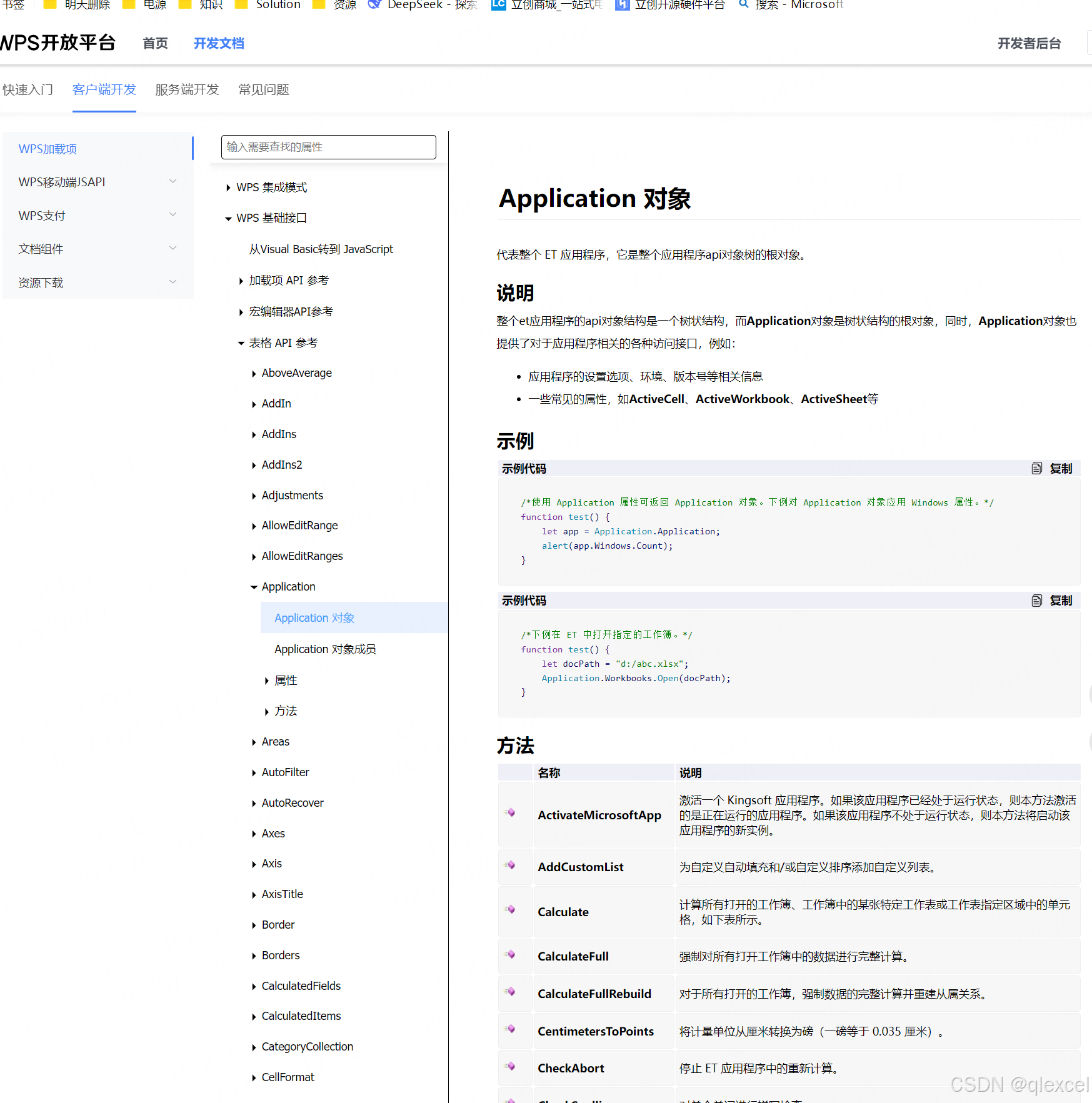Open 开发者后台 link

[1029, 43]
